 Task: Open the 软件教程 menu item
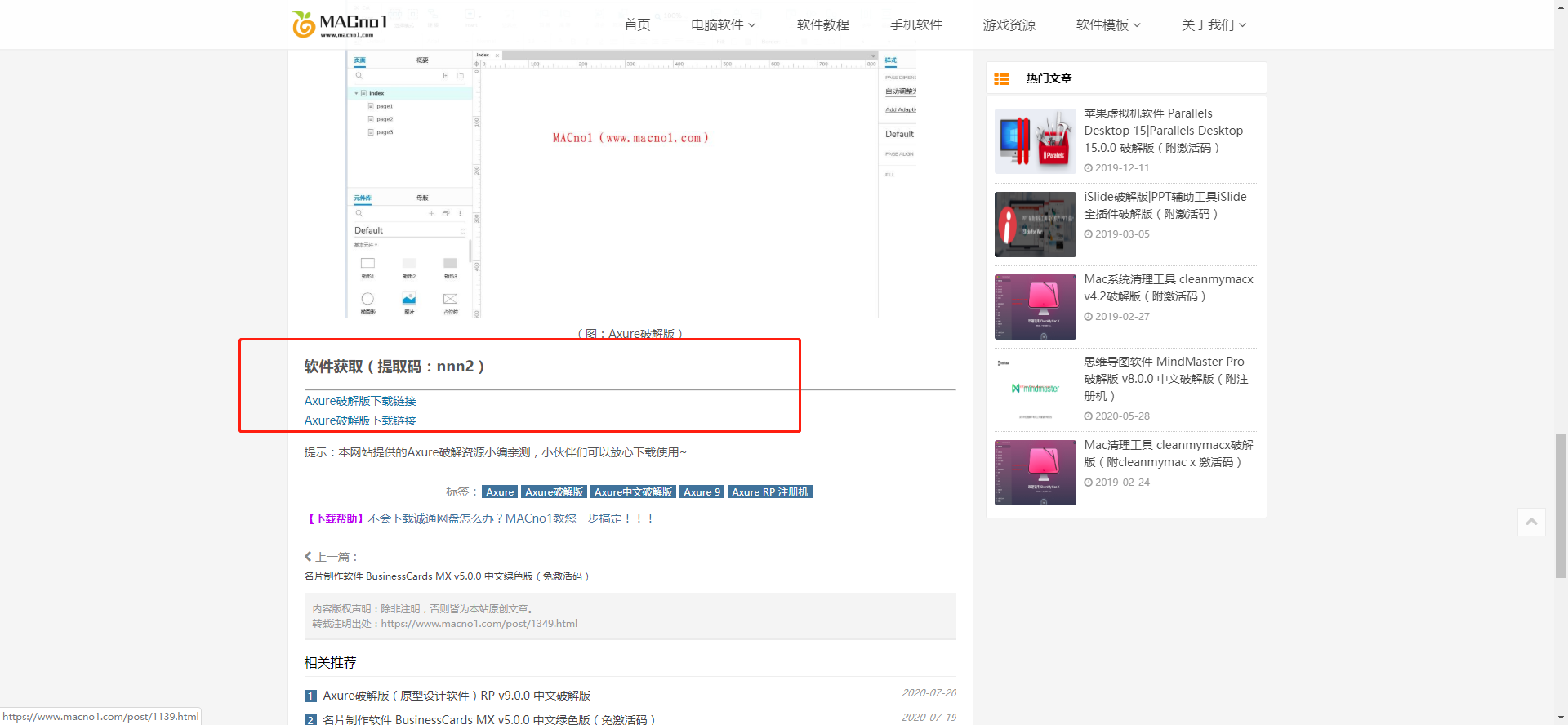(x=822, y=24)
